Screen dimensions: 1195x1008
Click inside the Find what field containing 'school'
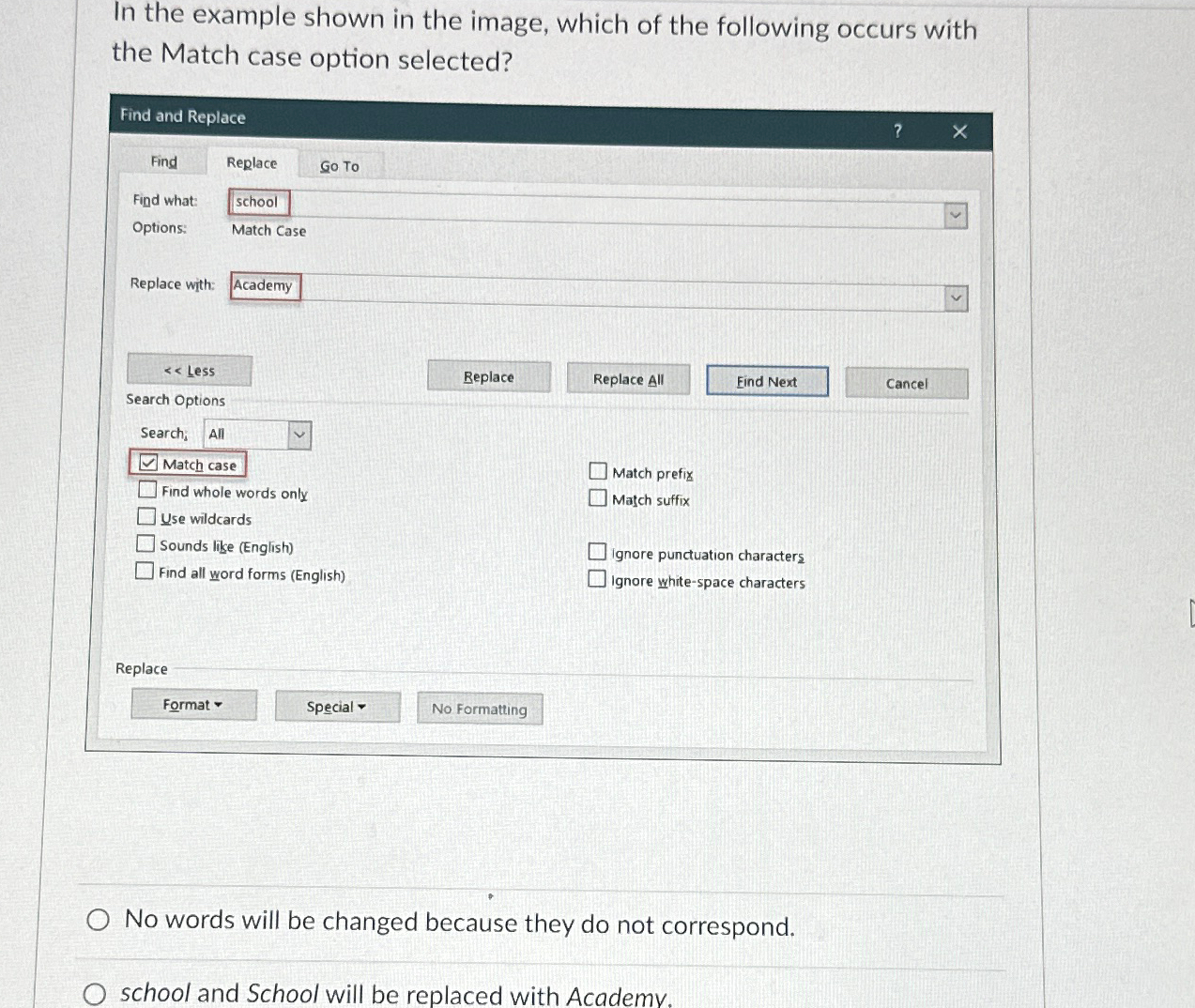coord(258,202)
